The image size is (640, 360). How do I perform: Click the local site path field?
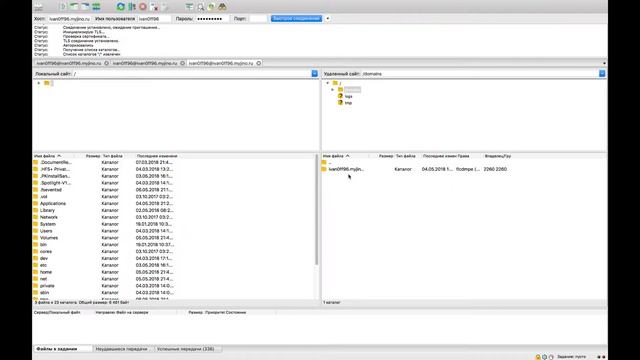point(191,74)
